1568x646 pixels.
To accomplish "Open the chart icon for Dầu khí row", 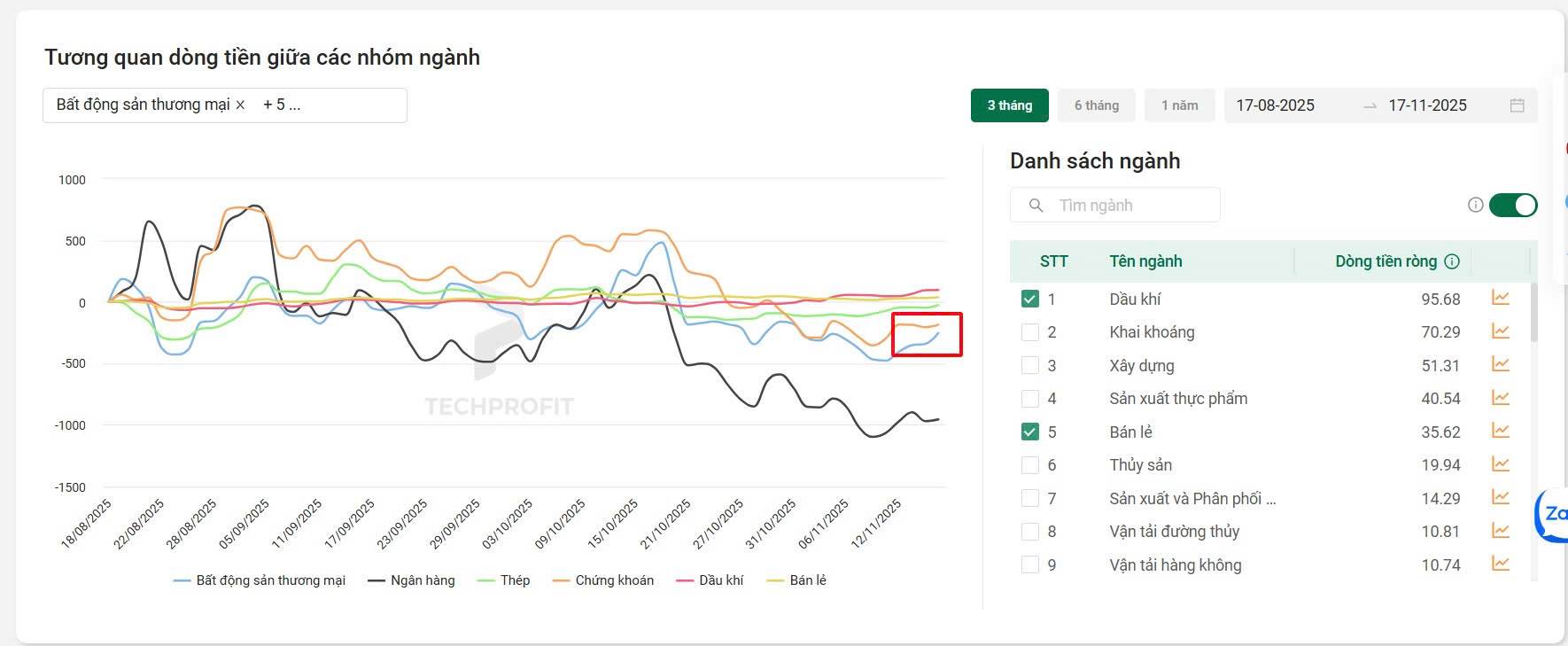I will click(1500, 299).
